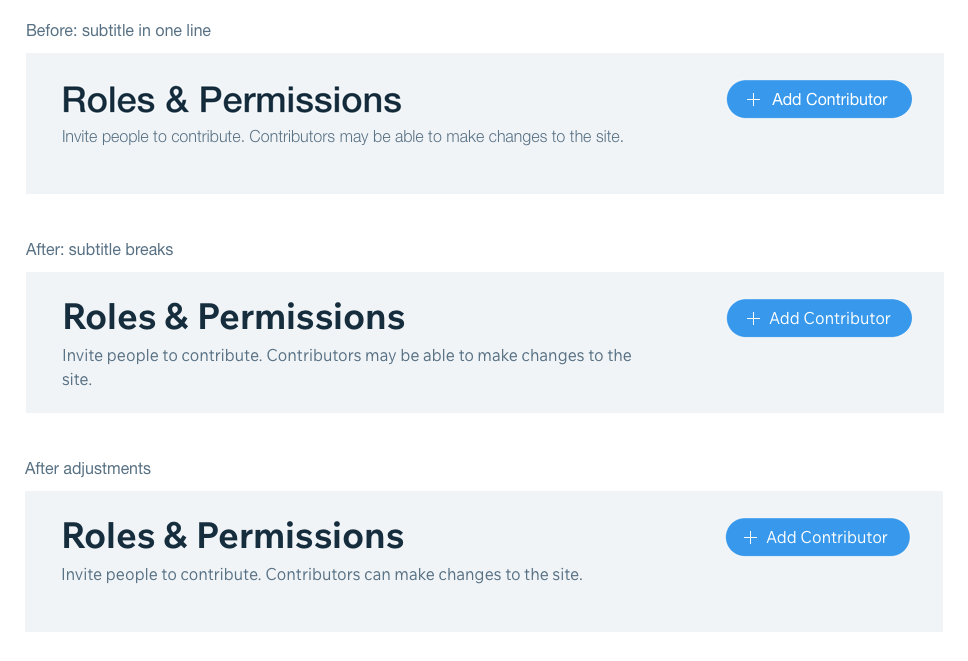Image resolution: width=968 pixels, height=661 pixels.
Task: Click Roles & Permissions title above the wrapped subtitle
Action: tap(233, 317)
